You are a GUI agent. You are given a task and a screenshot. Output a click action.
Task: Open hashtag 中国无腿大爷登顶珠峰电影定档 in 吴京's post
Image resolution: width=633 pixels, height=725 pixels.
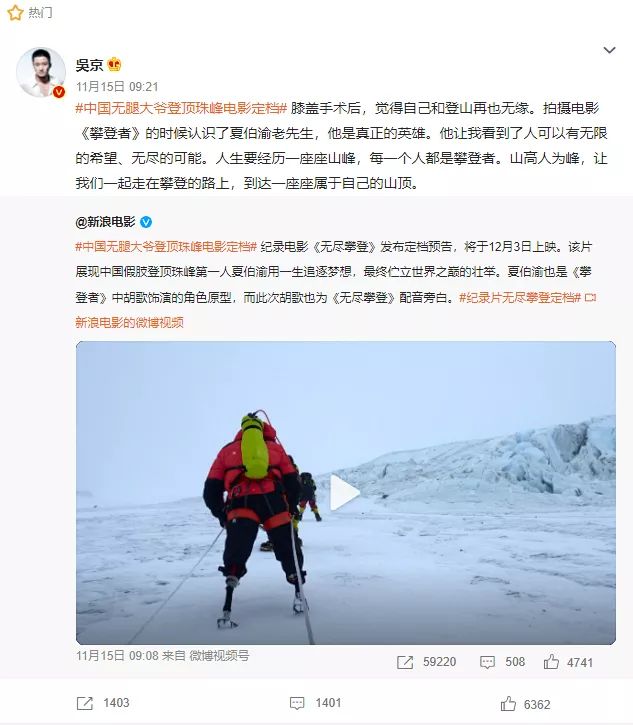pyautogui.click(x=181, y=108)
